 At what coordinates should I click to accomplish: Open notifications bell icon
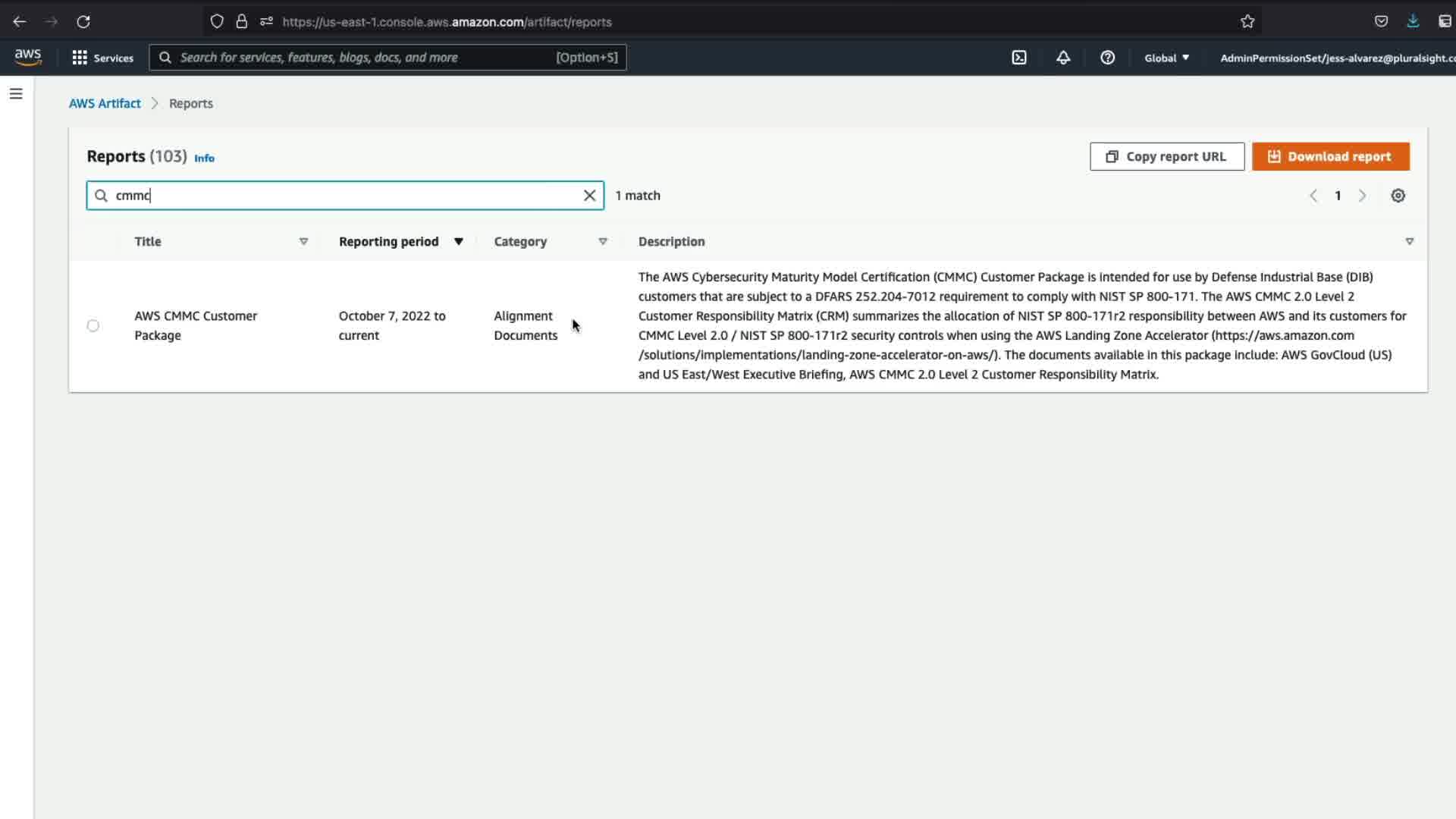tap(1063, 58)
